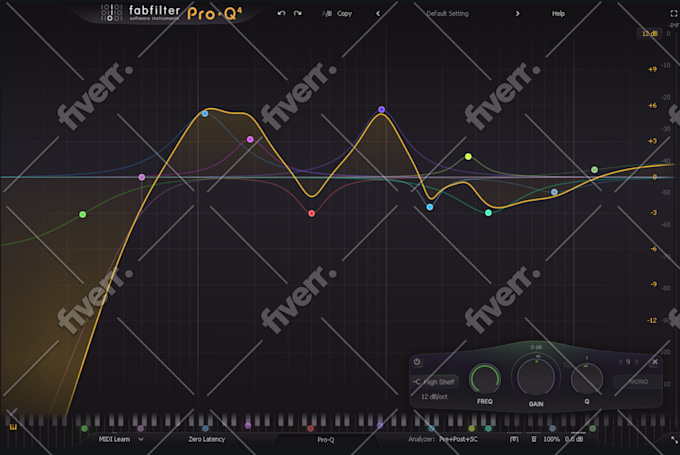The width and height of the screenshot is (680, 455).
Task: Toggle the piano keyboard display icon
Action: (13, 427)
